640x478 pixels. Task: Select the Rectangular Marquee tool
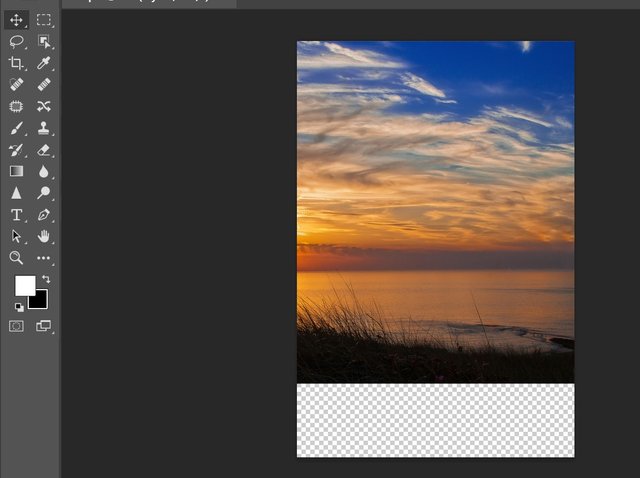44,20
